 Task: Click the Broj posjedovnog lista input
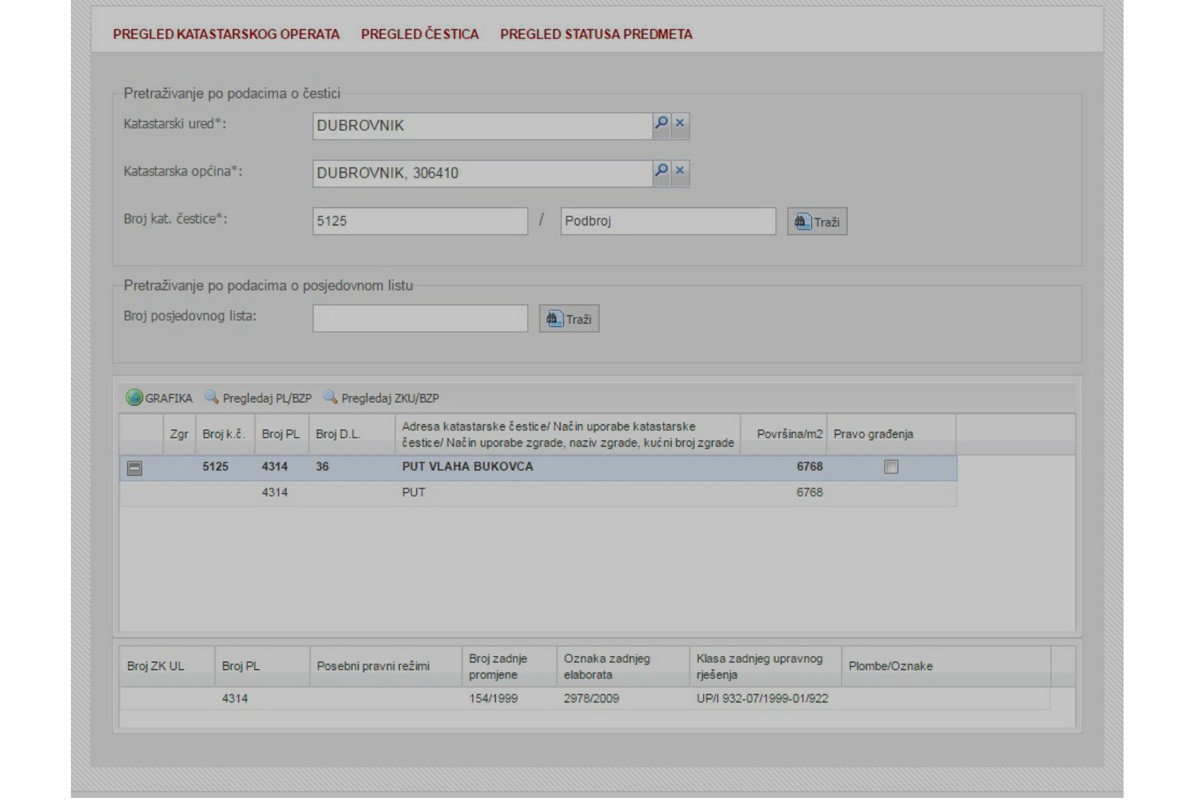pyautogui.click(x=419, y=319)
